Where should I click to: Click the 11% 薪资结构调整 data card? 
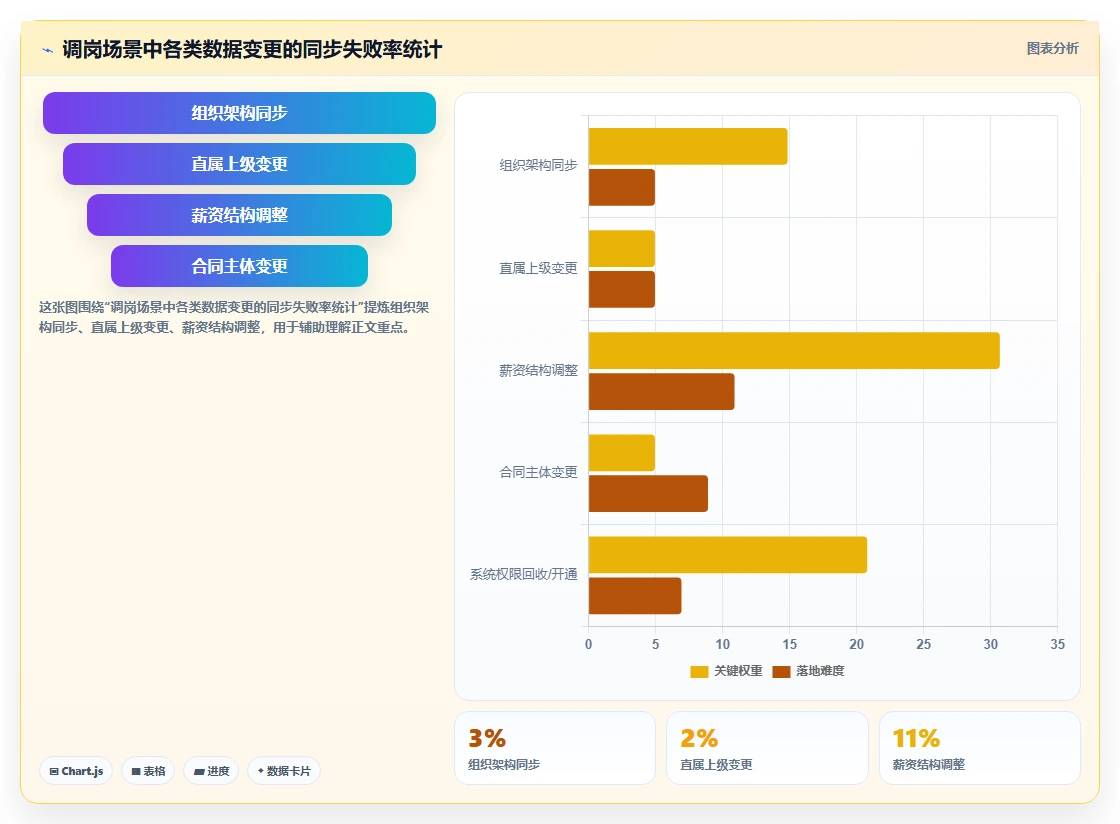pyautogui.click(x=979, y=748)
